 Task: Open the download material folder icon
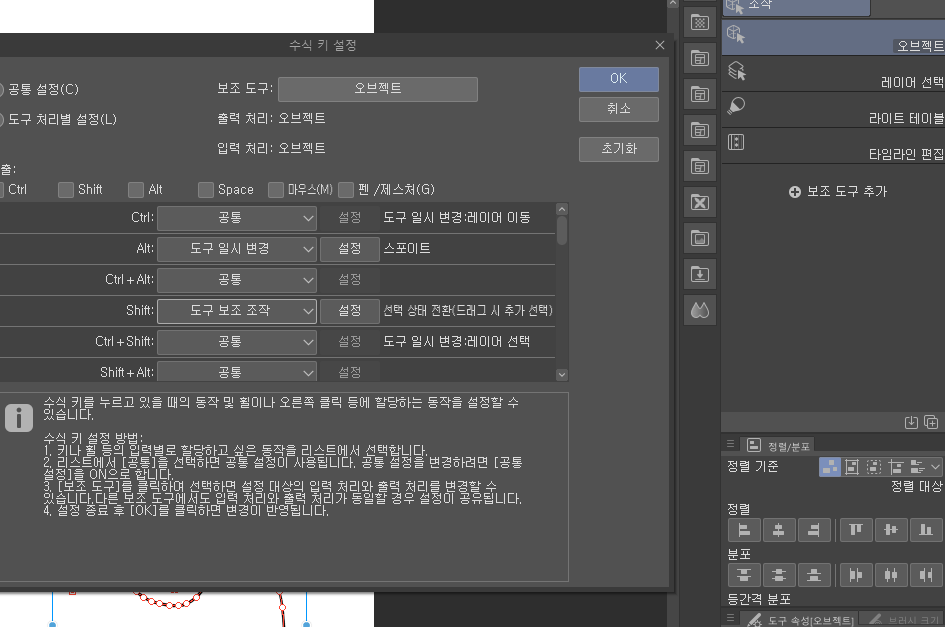700,275
